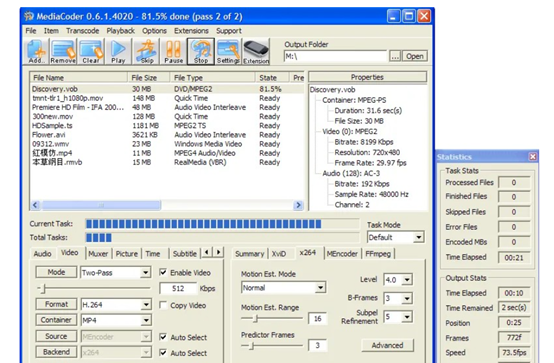The width and height of the screenshot is (554, 363).
Task: Click file list scrollbar right arrow
Action: coord(298,205)
